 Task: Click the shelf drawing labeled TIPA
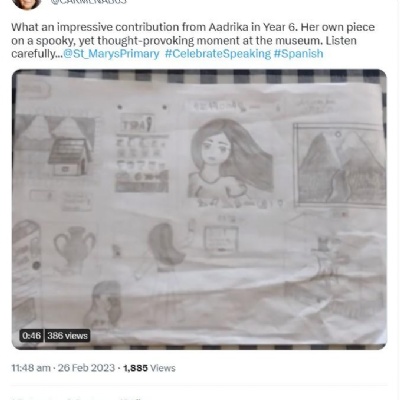click(x=142, y=152)
